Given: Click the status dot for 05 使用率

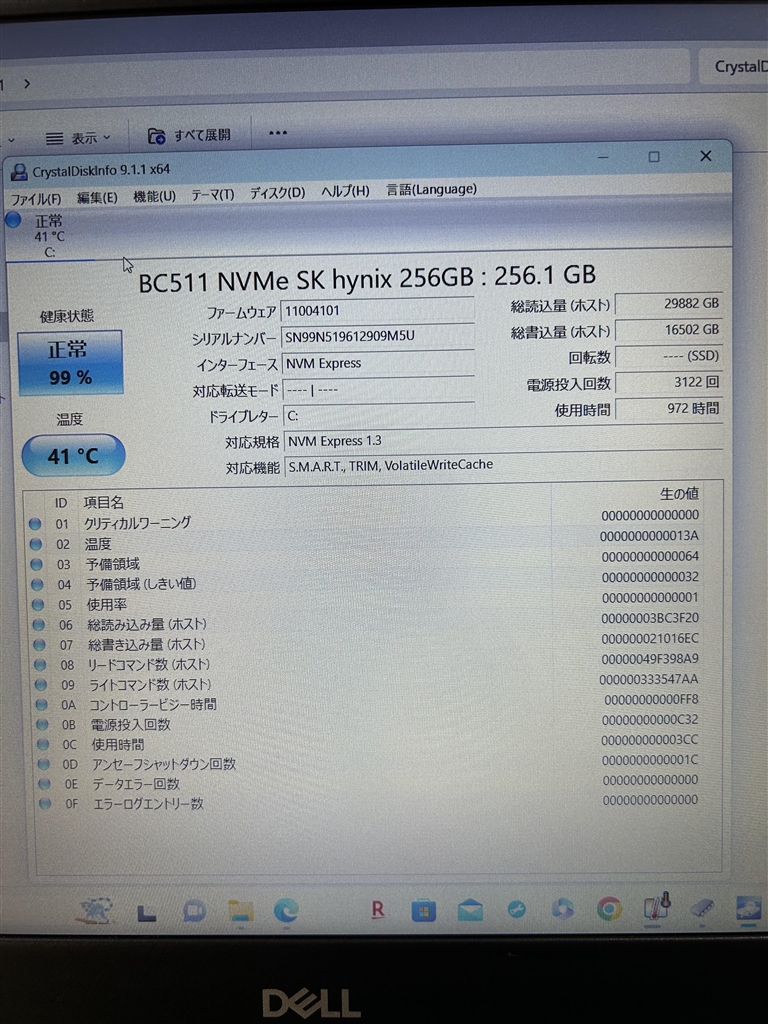Looking at the screenshot, I should pyautogui.click(x=38, y=605).
